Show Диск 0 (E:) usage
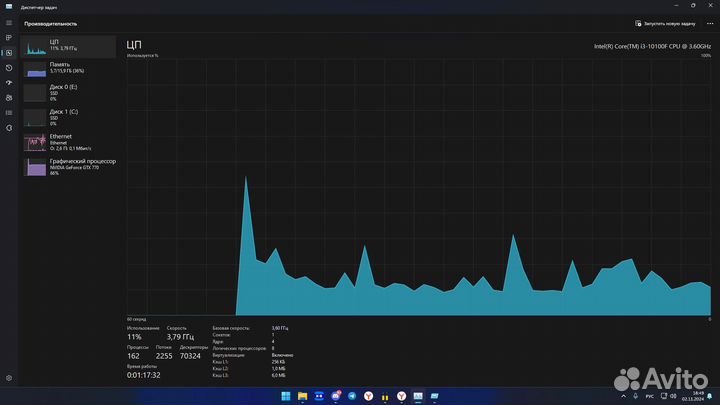 68,91
